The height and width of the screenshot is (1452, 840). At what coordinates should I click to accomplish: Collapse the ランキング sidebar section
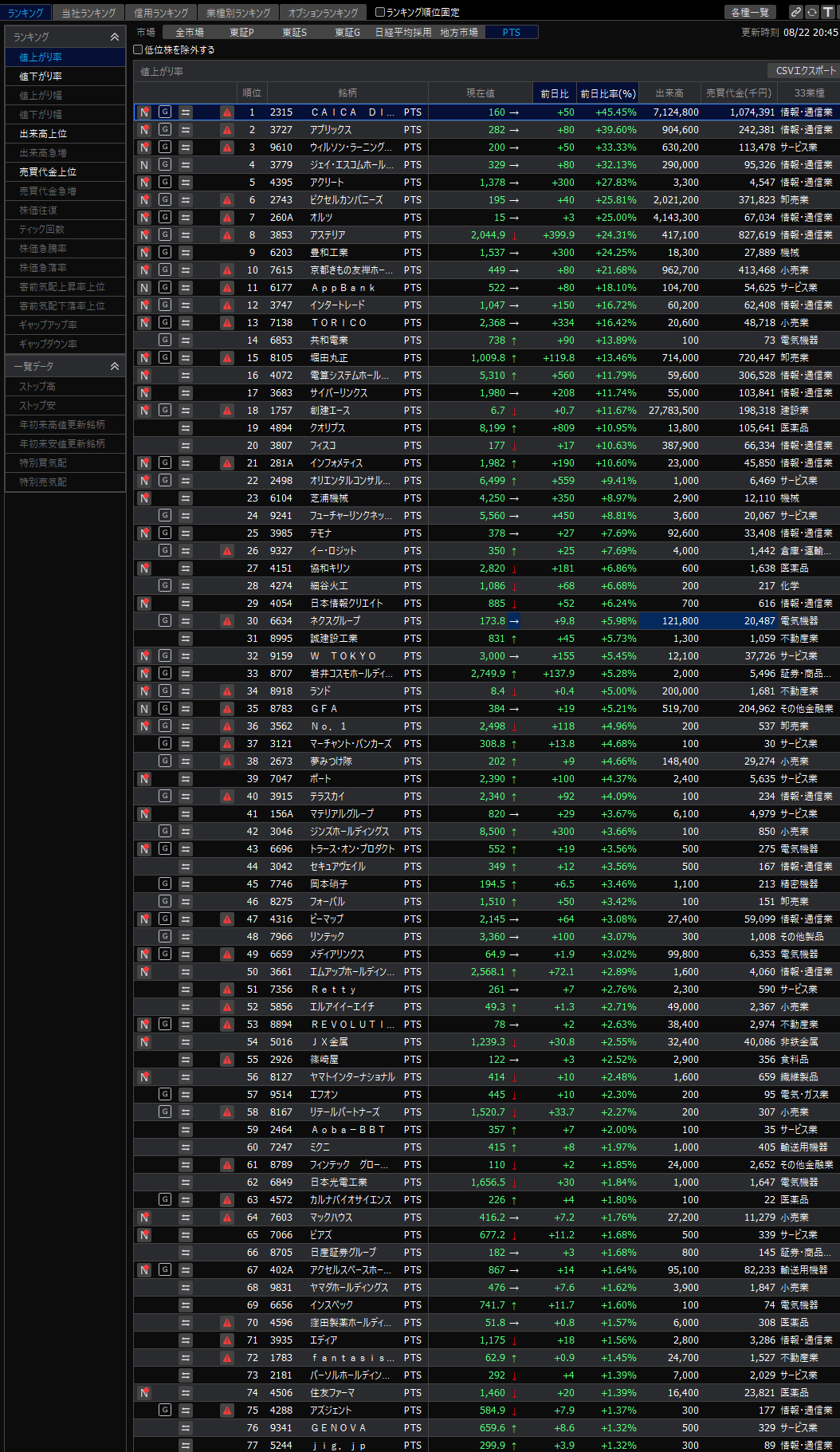pos(114,37)
